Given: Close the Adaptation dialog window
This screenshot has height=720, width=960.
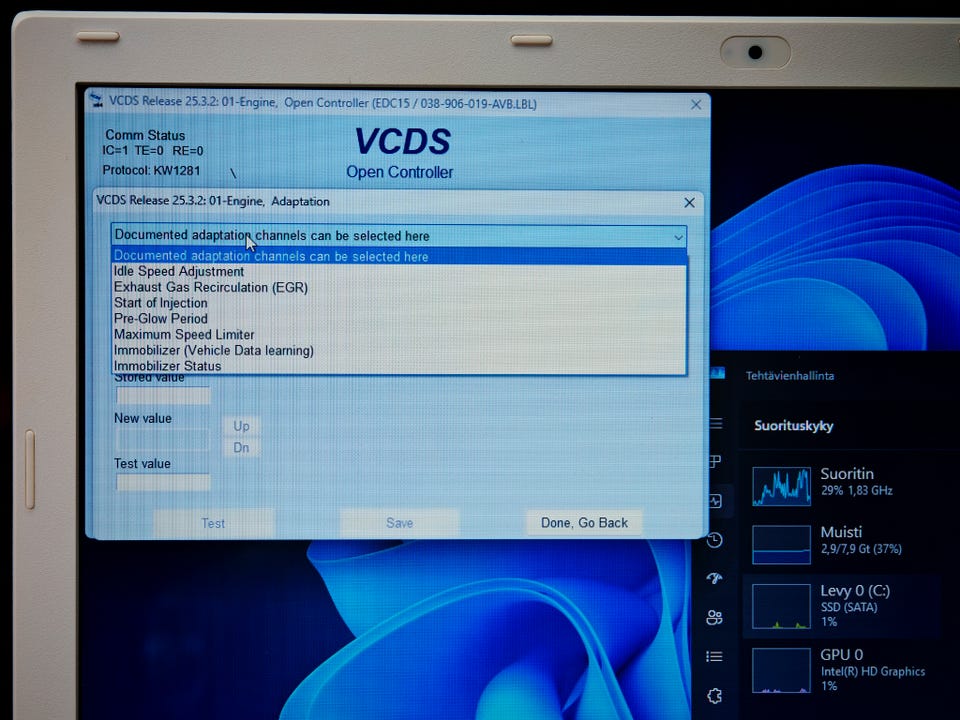Looking at the screenshot, I should [x=689, y=203].
